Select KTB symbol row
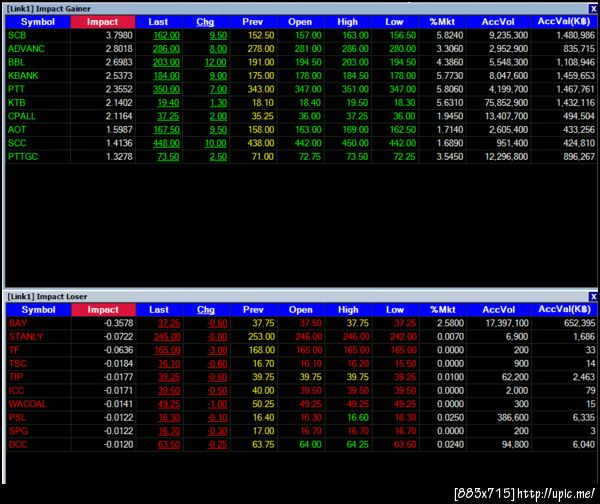This screenshot has height=504, width=600. click(16, 103)
